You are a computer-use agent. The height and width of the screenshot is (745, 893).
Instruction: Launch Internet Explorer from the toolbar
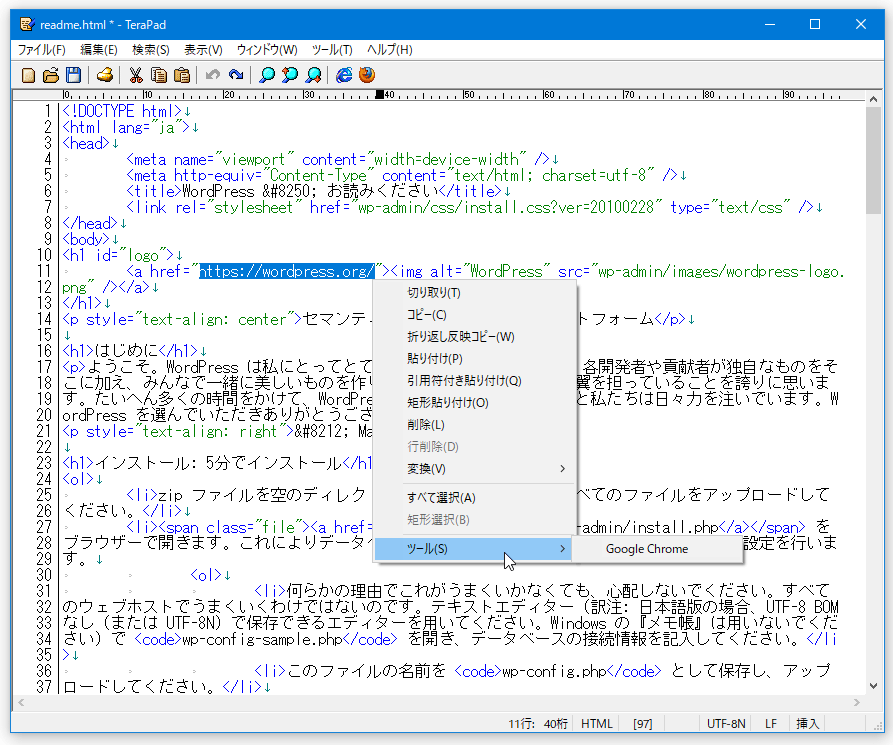coord(344,75)
